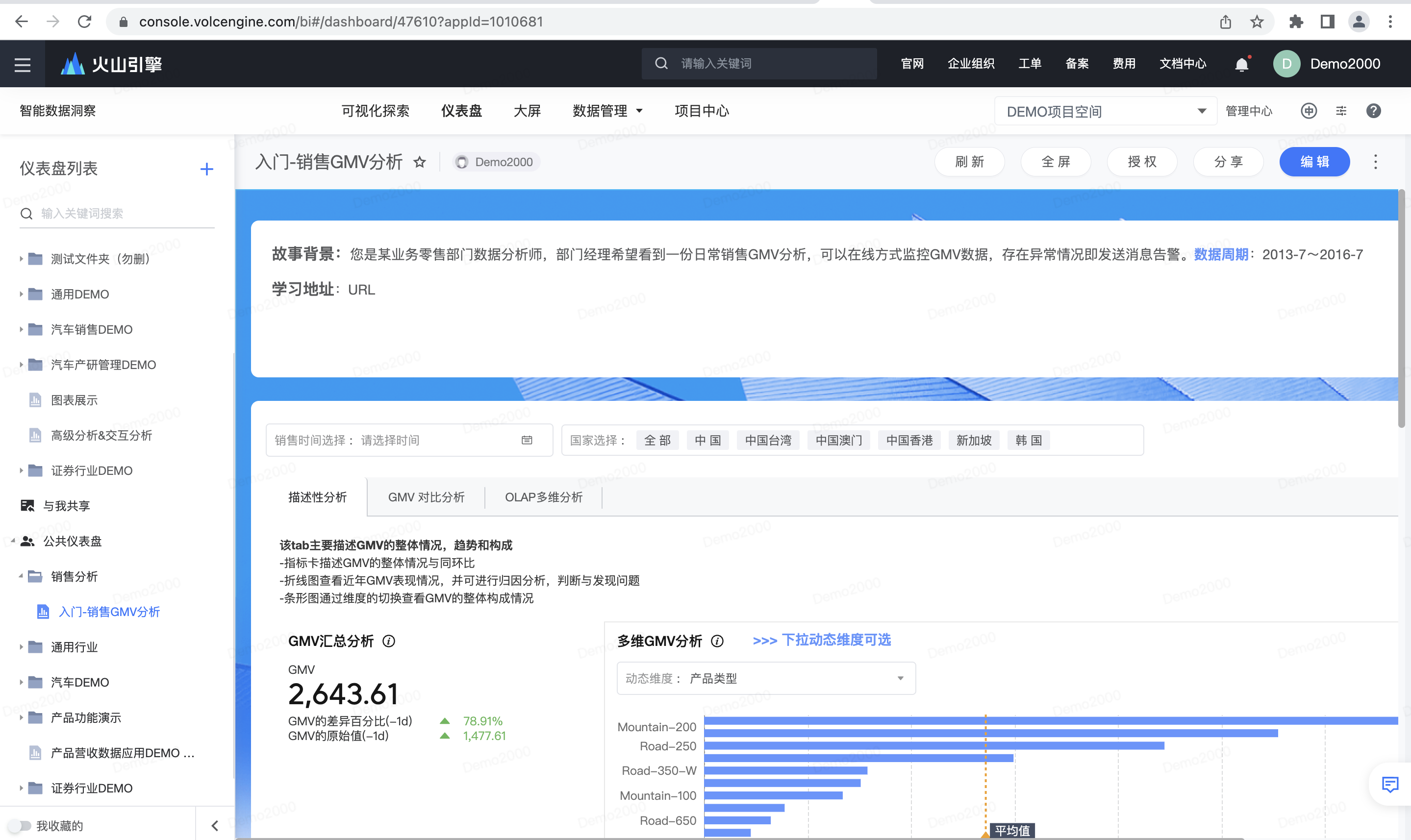Open 数据管理 dropdown menu
Viewport: 1411px width, 840px height.
coord(607,111)
